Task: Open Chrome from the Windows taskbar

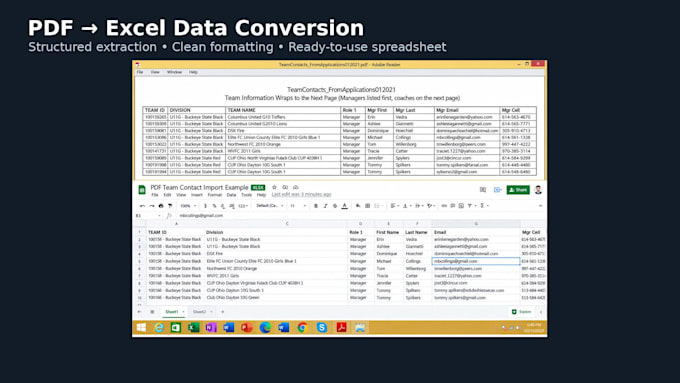Action: (x=302, y=327)
